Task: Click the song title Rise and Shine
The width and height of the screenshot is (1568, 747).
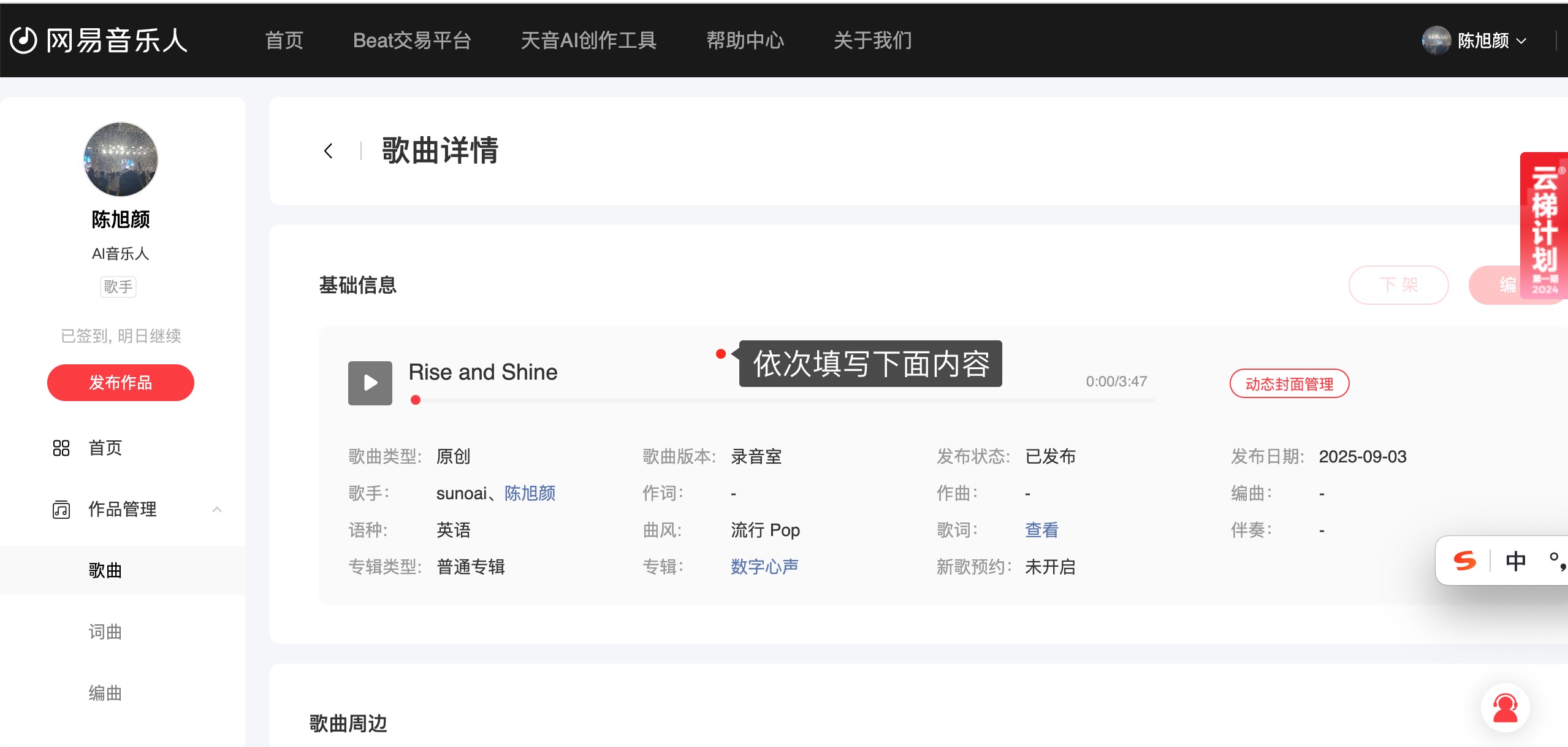Action: [x=483, y=372]
